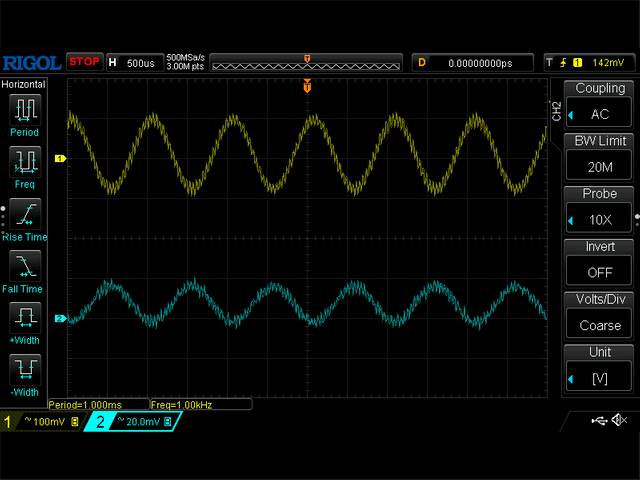Toggle the STOP run state indicator
This screenshot has width=640, height=480.
[85, 62]
